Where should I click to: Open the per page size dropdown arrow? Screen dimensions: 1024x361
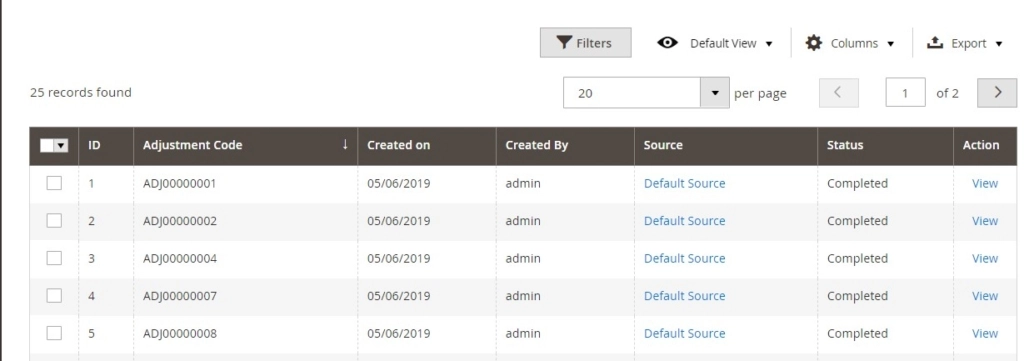pos(715,93)
